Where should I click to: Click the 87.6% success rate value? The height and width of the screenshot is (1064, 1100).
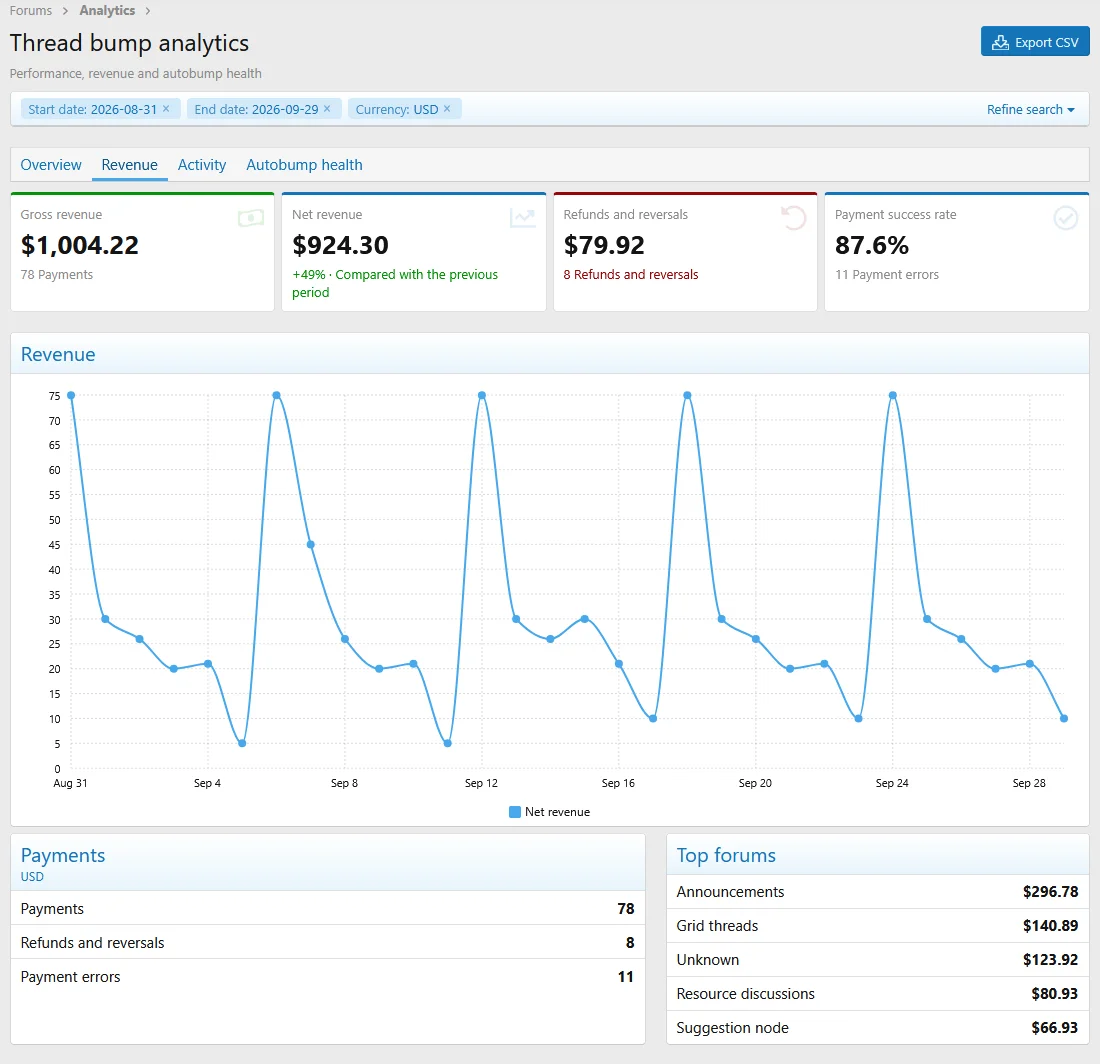click(871, 245)
